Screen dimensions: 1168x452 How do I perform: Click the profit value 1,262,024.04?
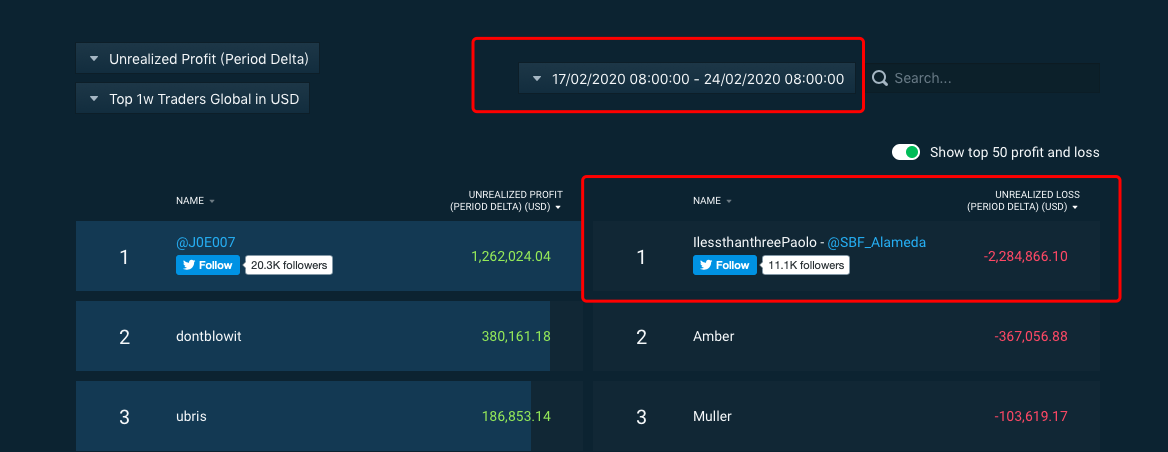511,257
